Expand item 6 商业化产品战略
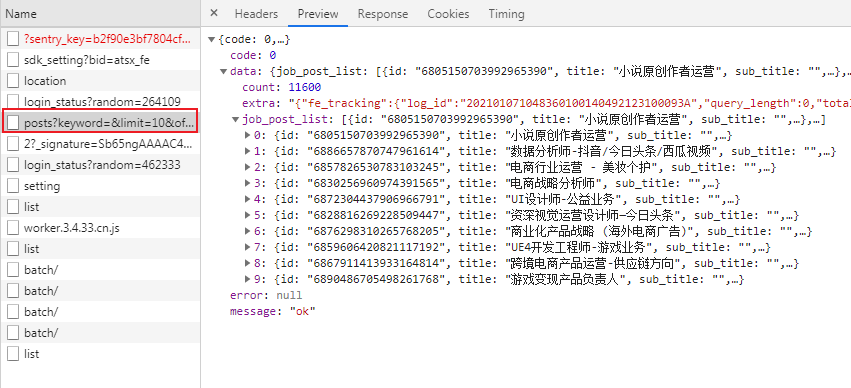 pyautogui.click(x=248, y=231)
